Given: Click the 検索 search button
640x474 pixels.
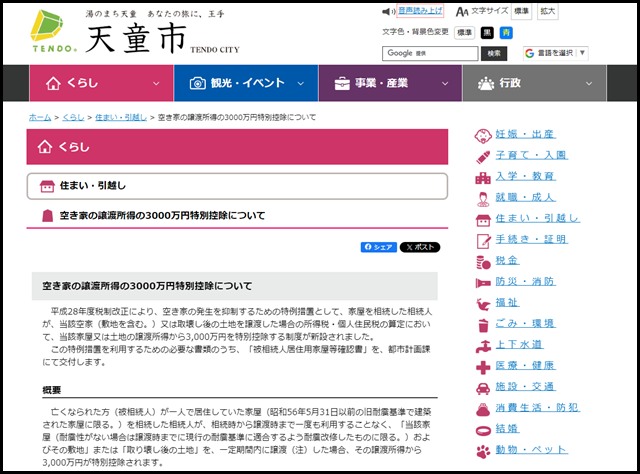Looking at the screenshot, I should [x=494, y=53].
